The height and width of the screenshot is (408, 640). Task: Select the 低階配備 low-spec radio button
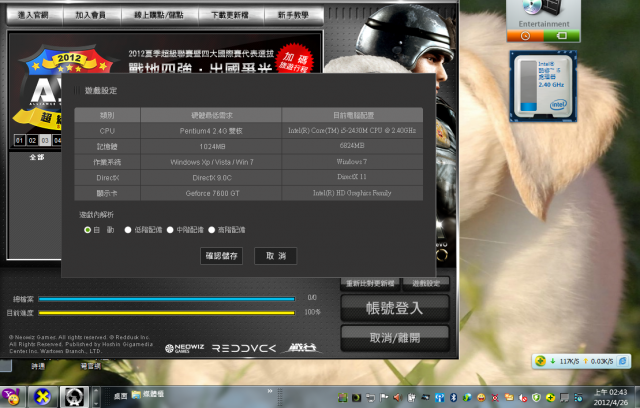[x=128, y=230]
